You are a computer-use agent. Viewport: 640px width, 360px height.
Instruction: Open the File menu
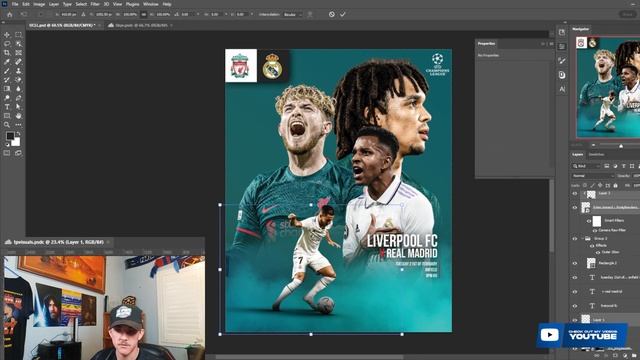pos(15,4)
